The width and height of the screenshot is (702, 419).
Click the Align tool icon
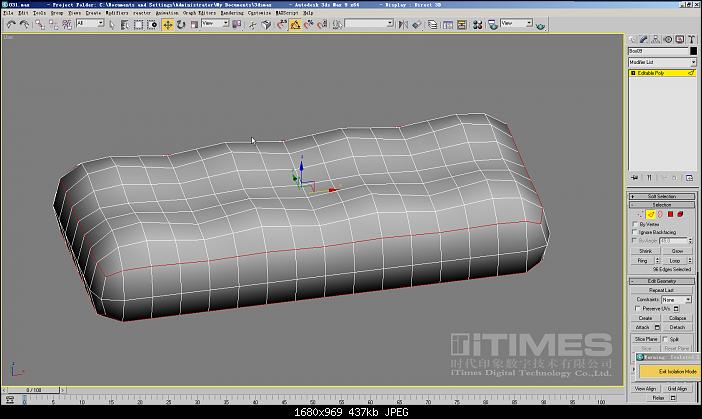click(417, 25)
